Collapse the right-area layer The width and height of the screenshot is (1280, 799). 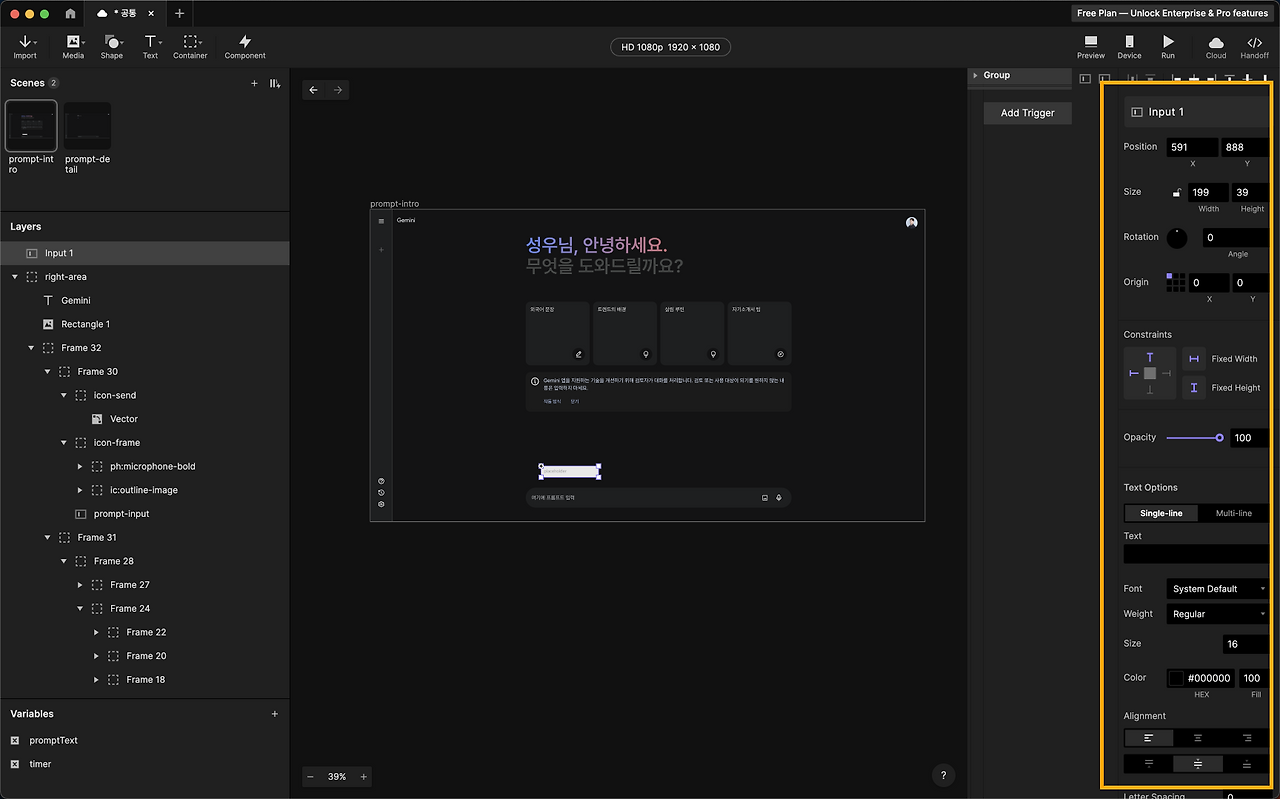pos(15,277)
